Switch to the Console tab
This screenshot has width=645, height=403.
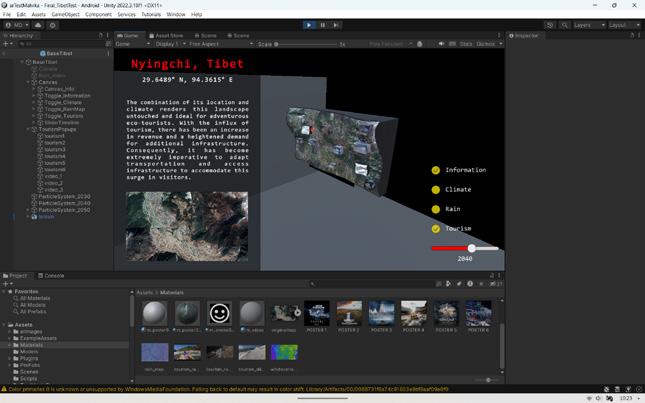point(52,275)
